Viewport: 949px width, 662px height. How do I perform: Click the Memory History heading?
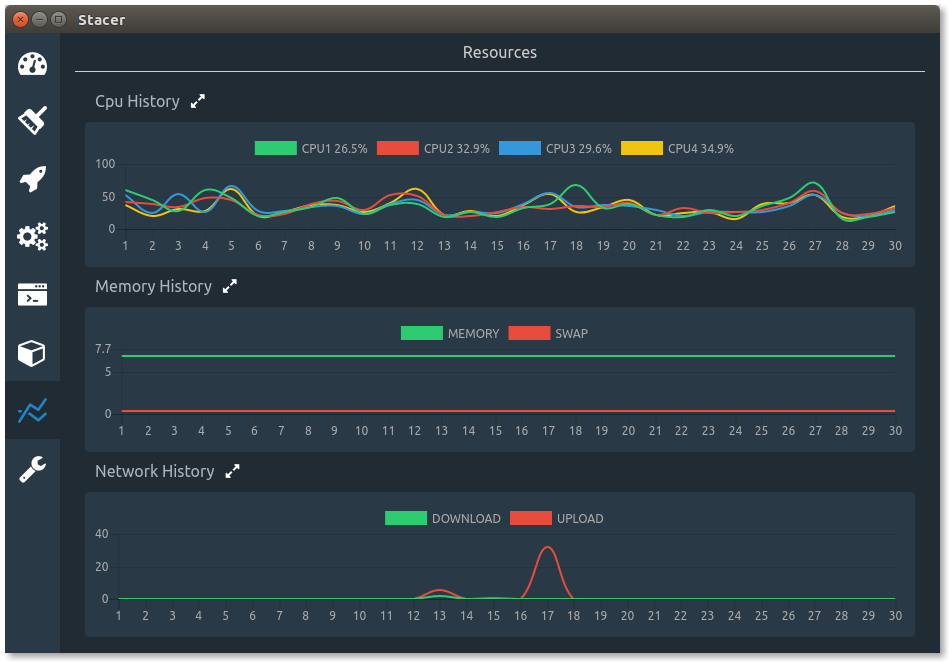154,286
